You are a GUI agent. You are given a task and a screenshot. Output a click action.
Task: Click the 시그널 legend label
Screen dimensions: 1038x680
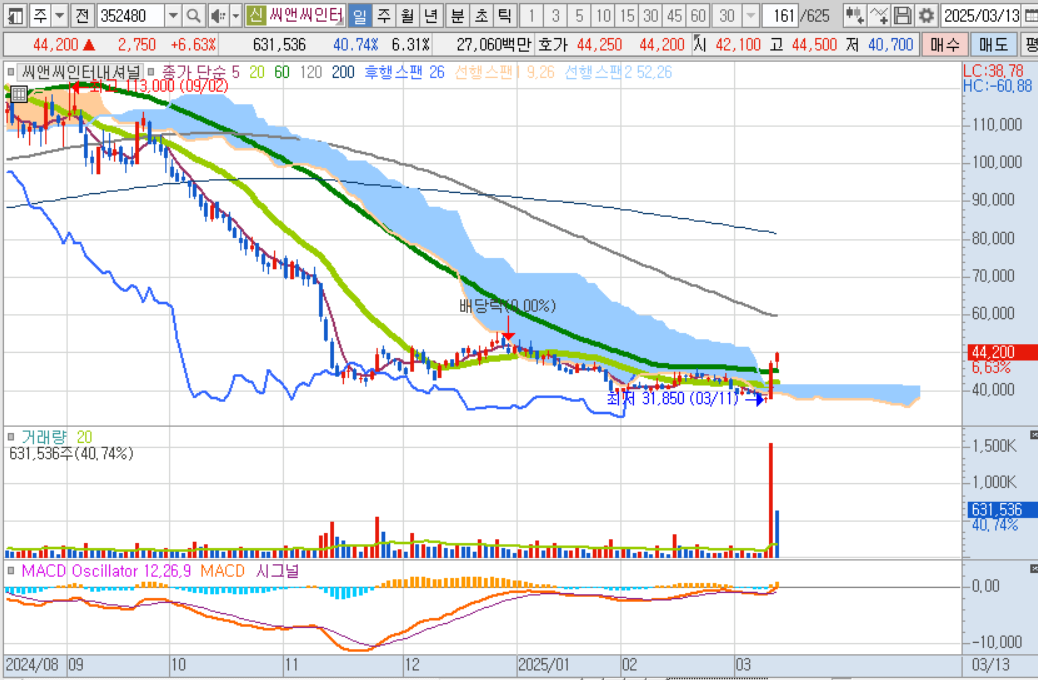tap(277, 571)
